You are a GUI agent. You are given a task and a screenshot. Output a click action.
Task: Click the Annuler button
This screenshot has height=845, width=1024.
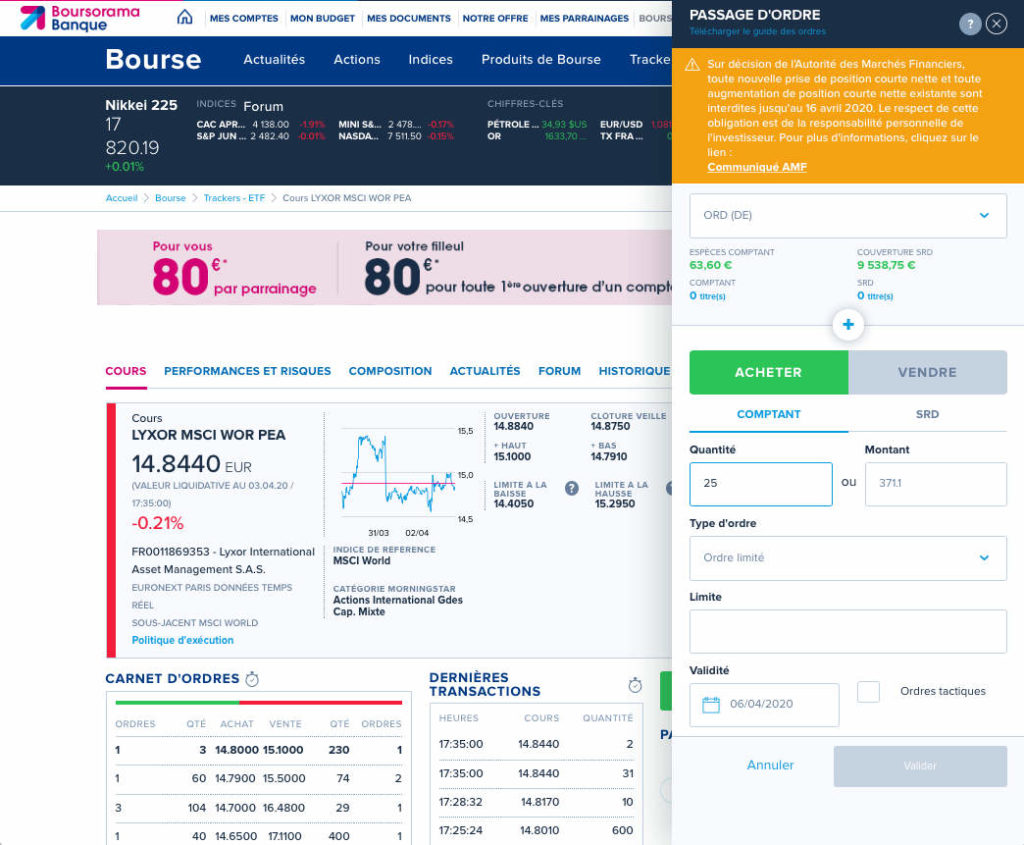(x=771, y=765)
